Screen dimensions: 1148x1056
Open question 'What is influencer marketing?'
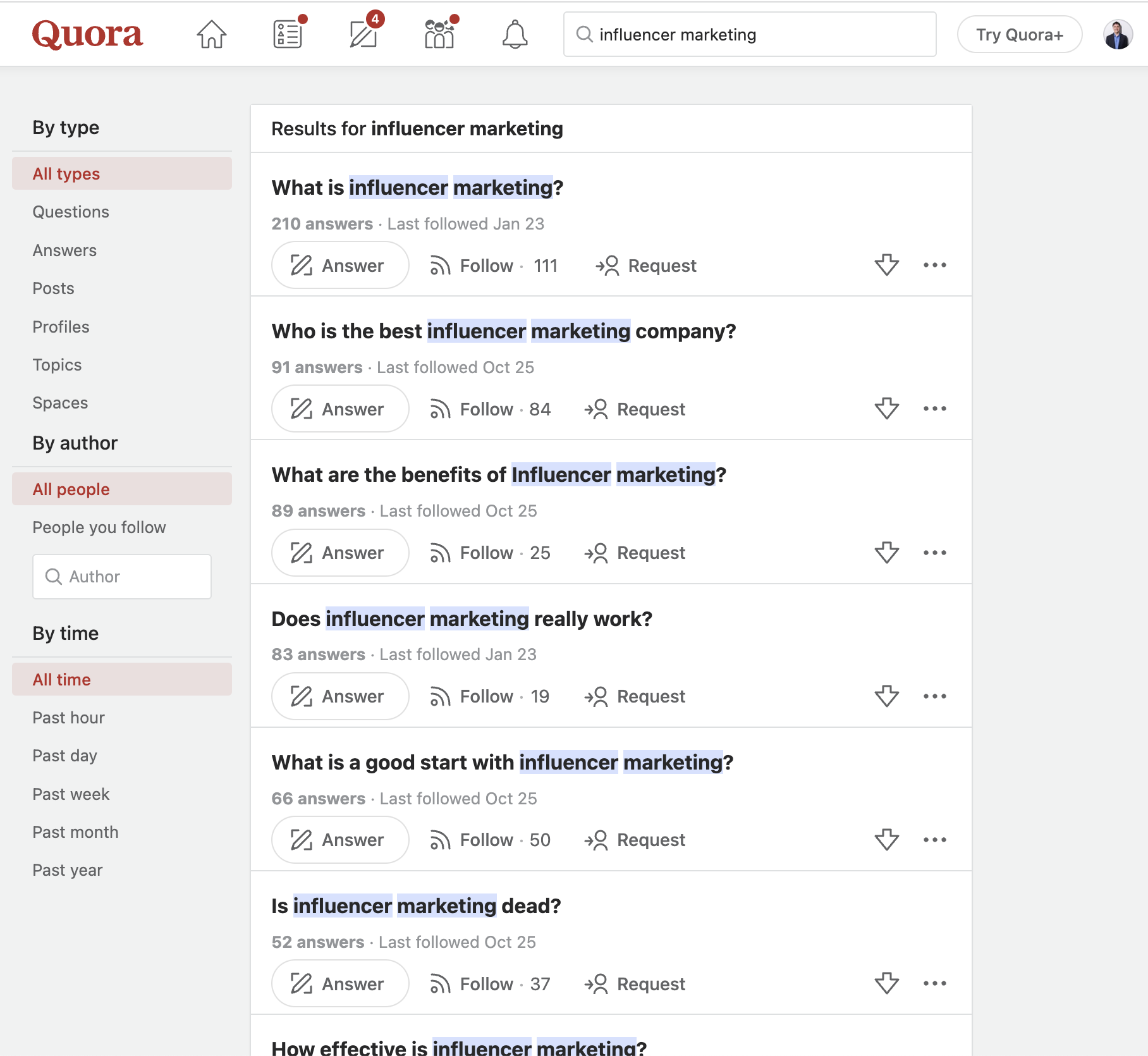[x=417, y=188]
